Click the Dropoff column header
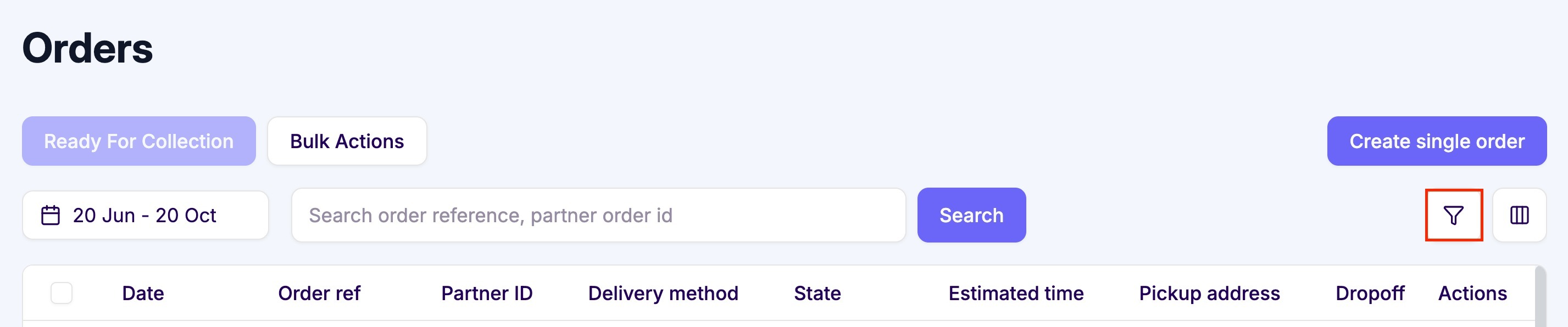 [1369, 294]
